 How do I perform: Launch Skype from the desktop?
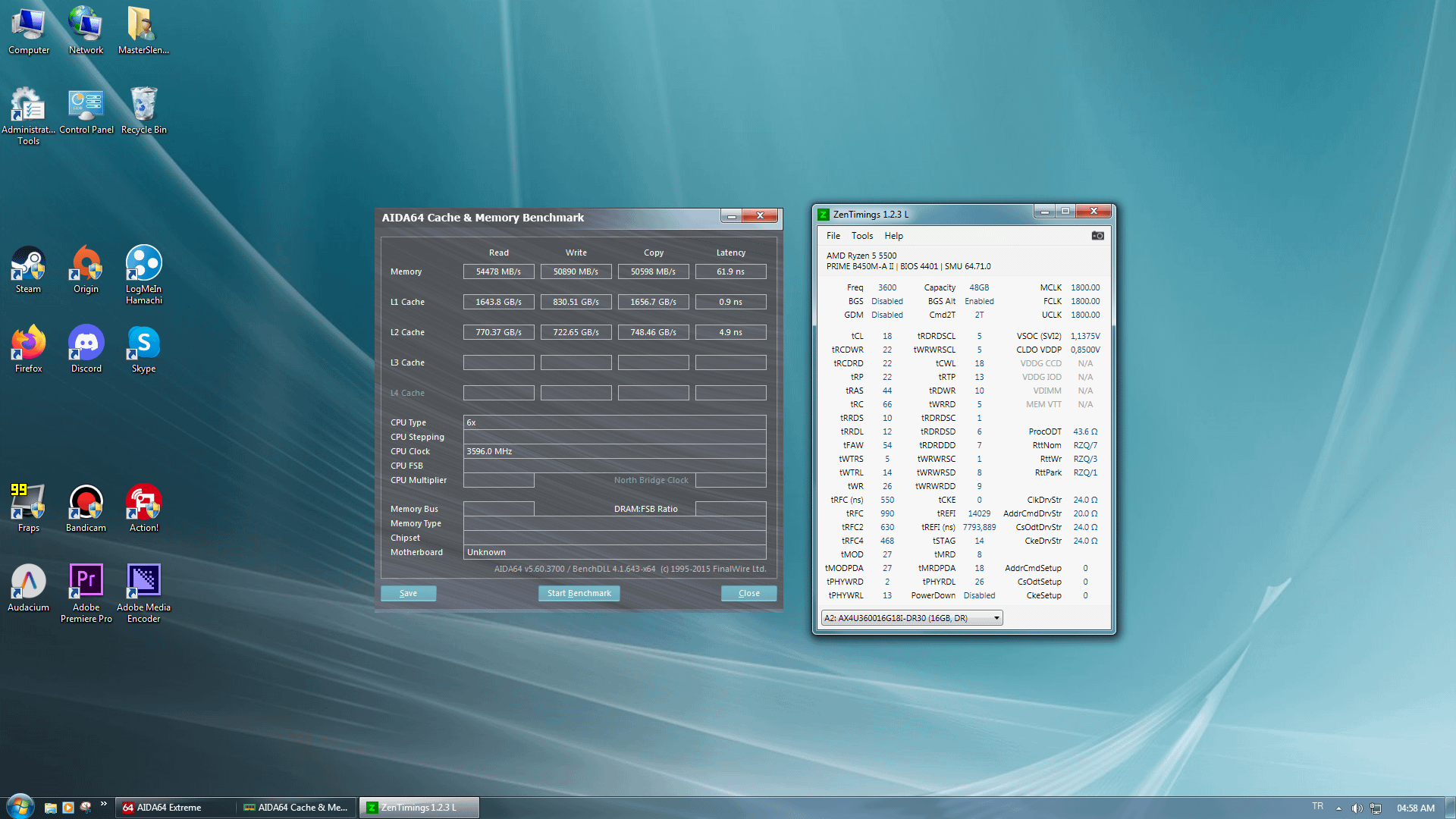143,350
